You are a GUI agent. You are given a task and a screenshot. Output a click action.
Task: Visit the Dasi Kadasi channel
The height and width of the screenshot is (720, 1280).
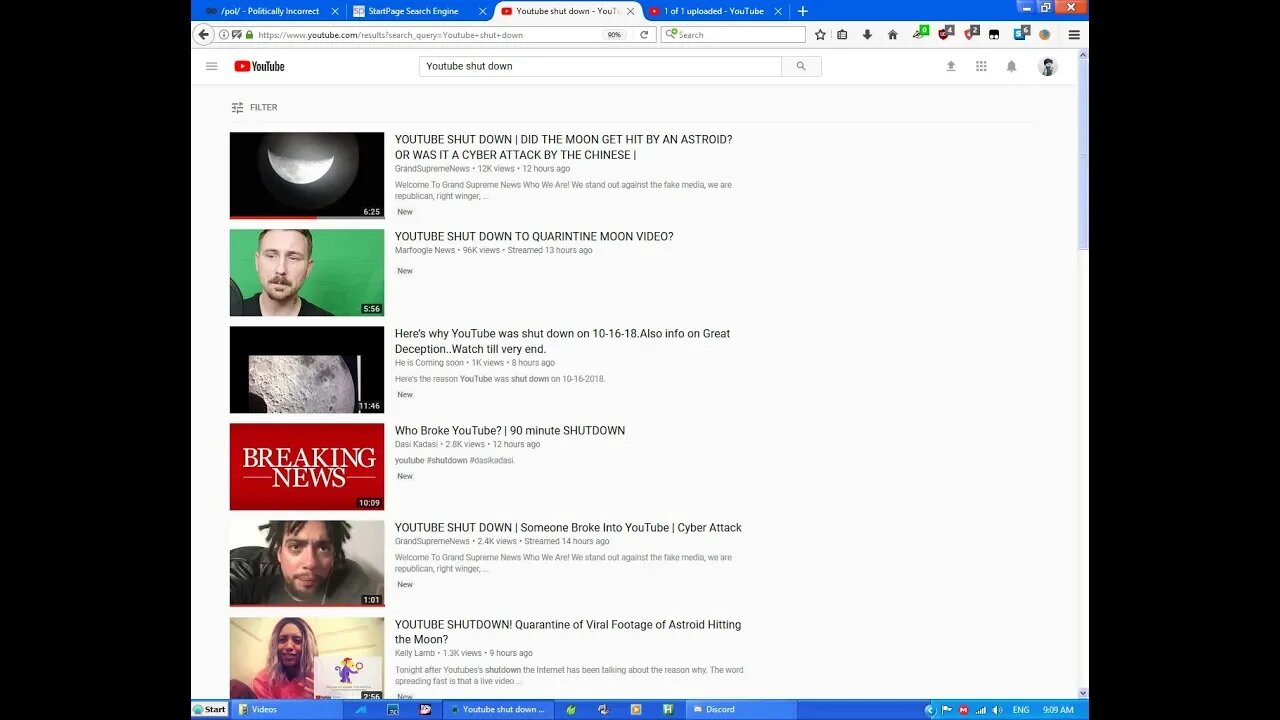click(416, 444)
